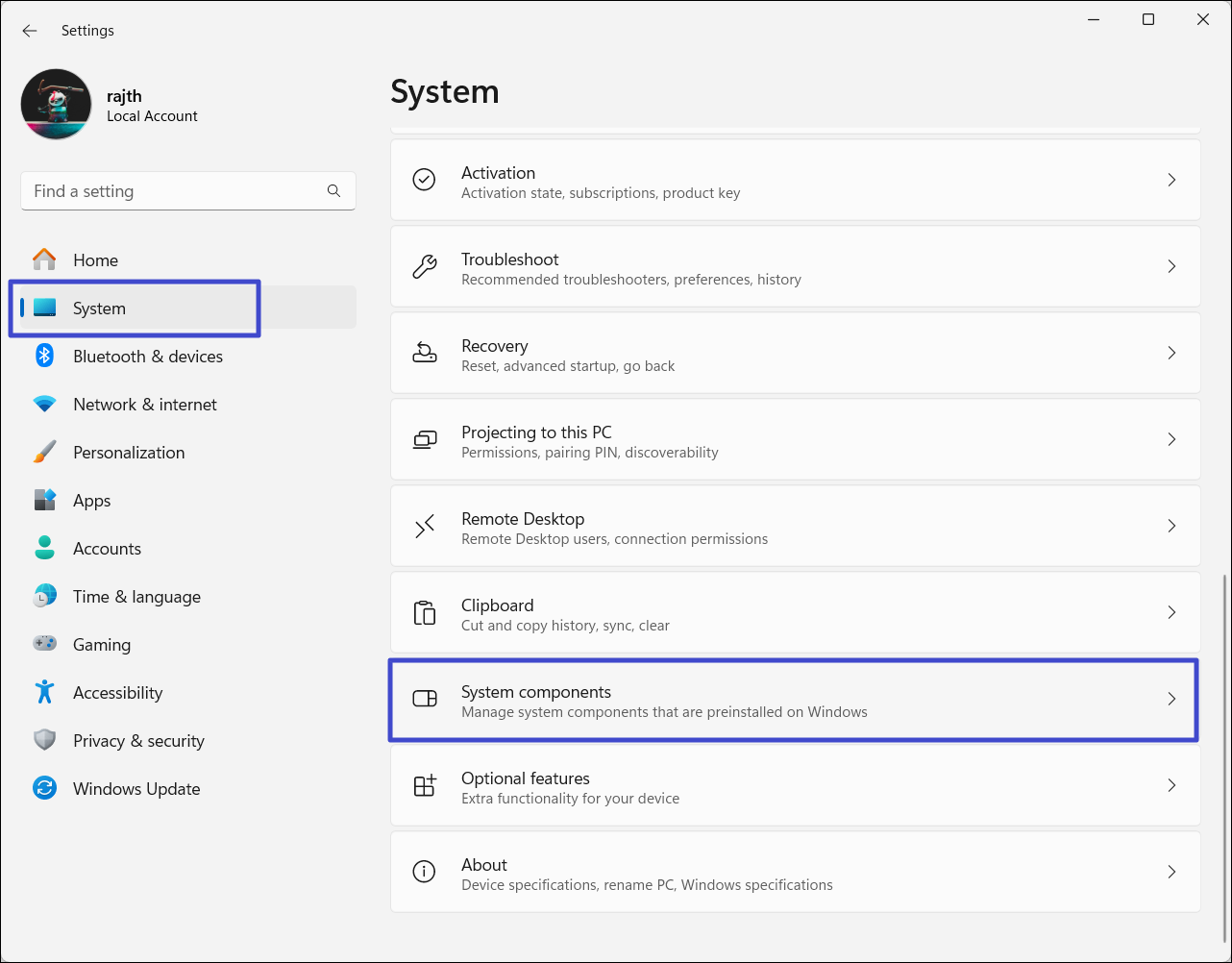This screenshot has height=963, width=1232.
Task: Click the Gaming controller icon
Action: click(44, 645)
